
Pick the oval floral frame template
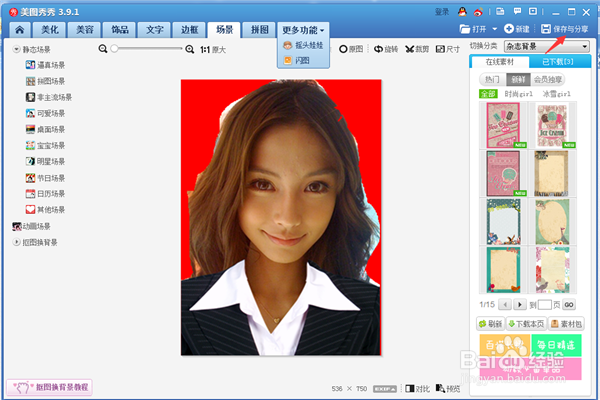552,222
